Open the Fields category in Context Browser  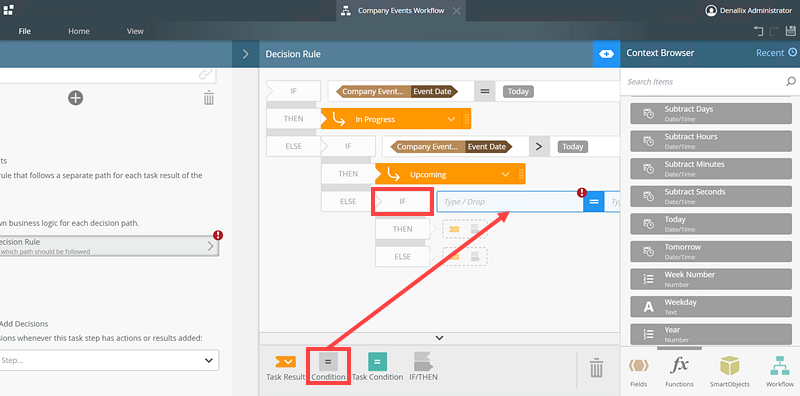coord(638,365)
